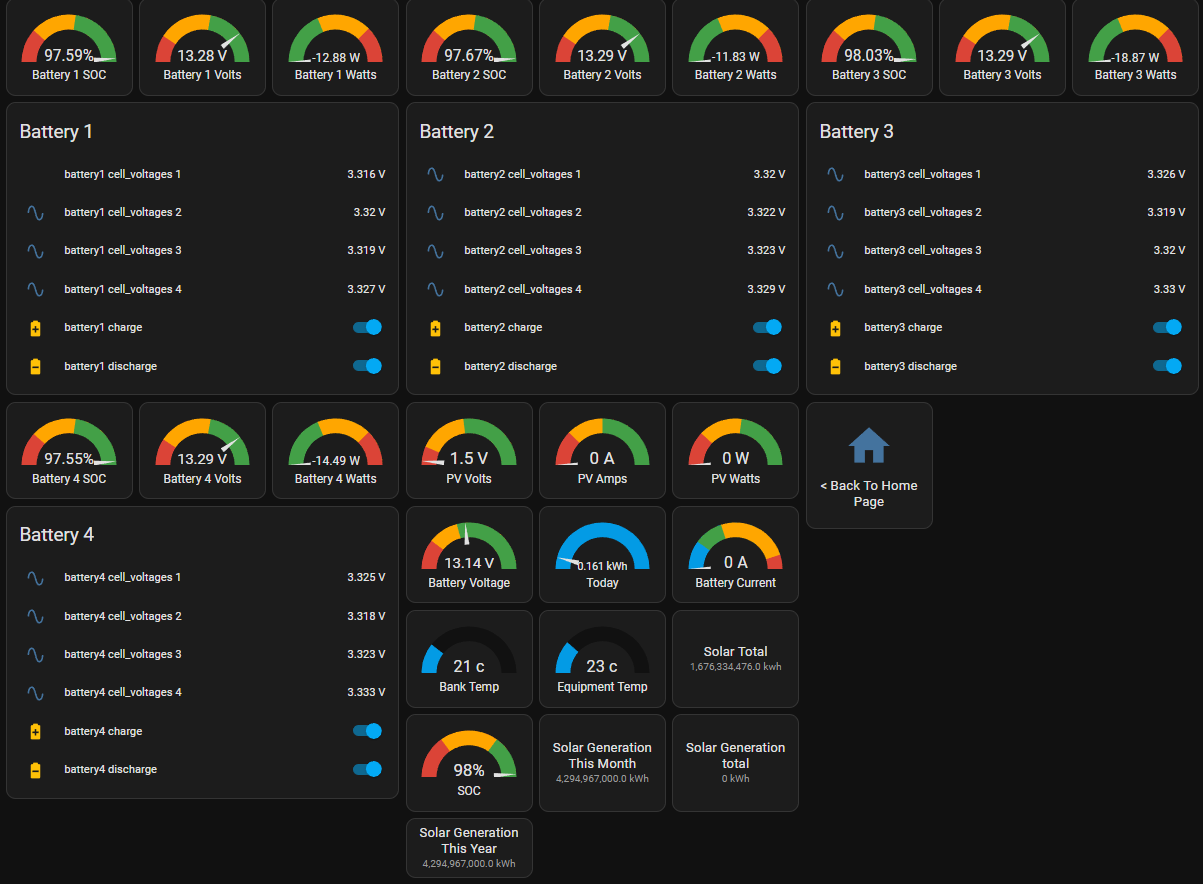Toggle the battery4 discharge switch off
The width and height of the screenshot is (1203, 884).
367,770
